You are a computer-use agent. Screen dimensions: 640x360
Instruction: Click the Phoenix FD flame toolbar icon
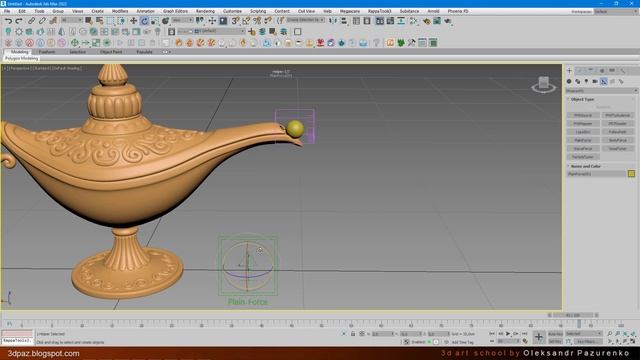[x=179, y=42]
